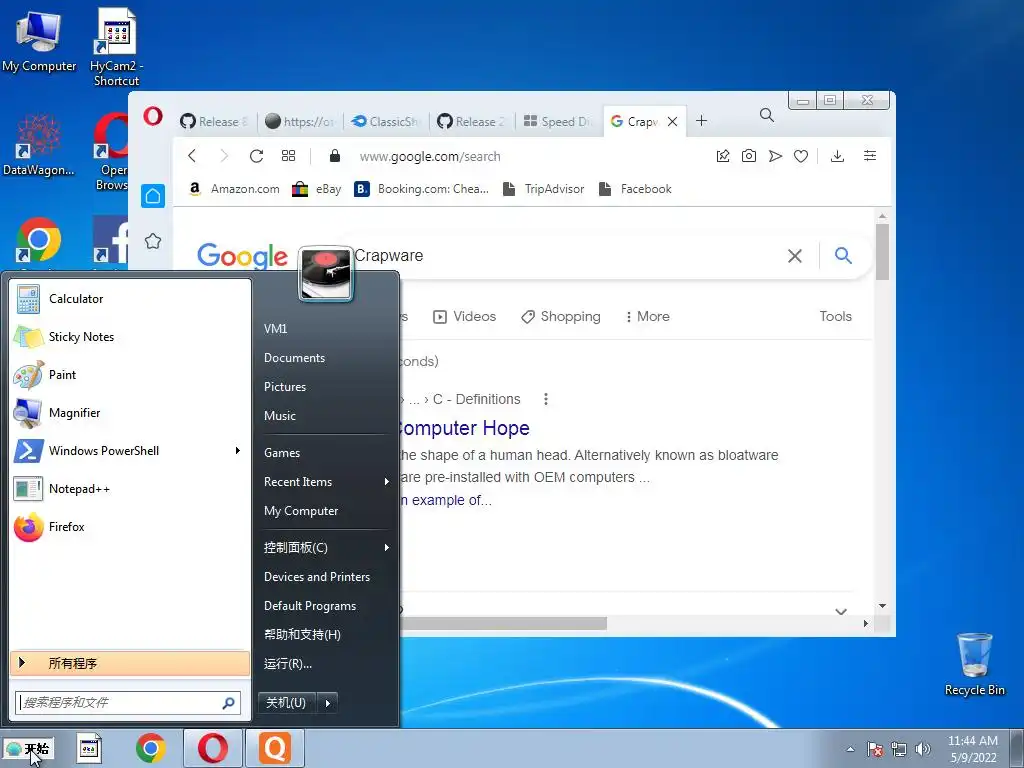
Task: Select the Videos search filter
Action: coord(464,317)
